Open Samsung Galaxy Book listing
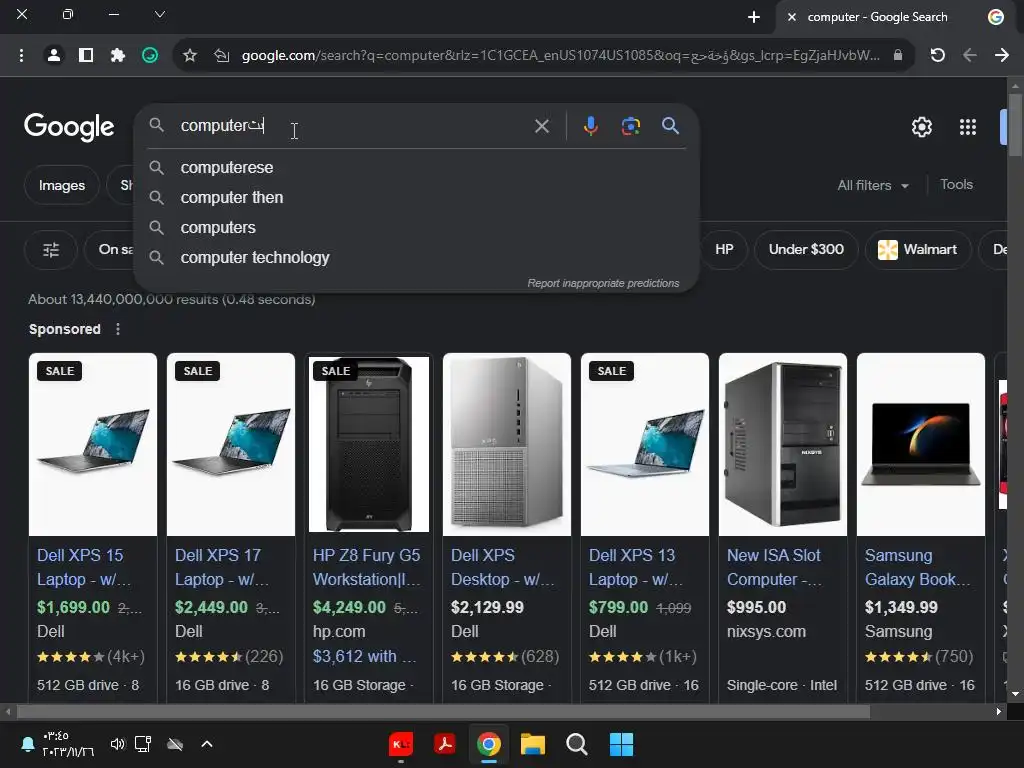The width and height of the screenshot is (1024, 768). (918, 568)
